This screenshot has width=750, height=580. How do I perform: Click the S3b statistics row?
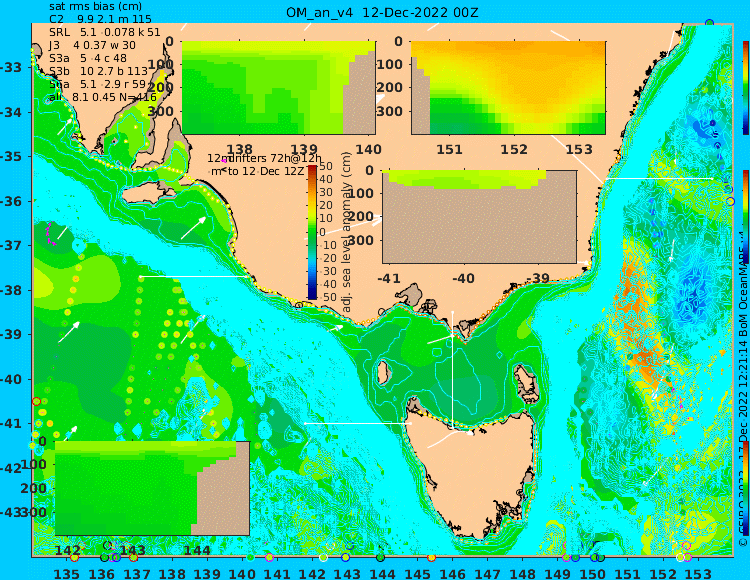click(x=99, y=71)
